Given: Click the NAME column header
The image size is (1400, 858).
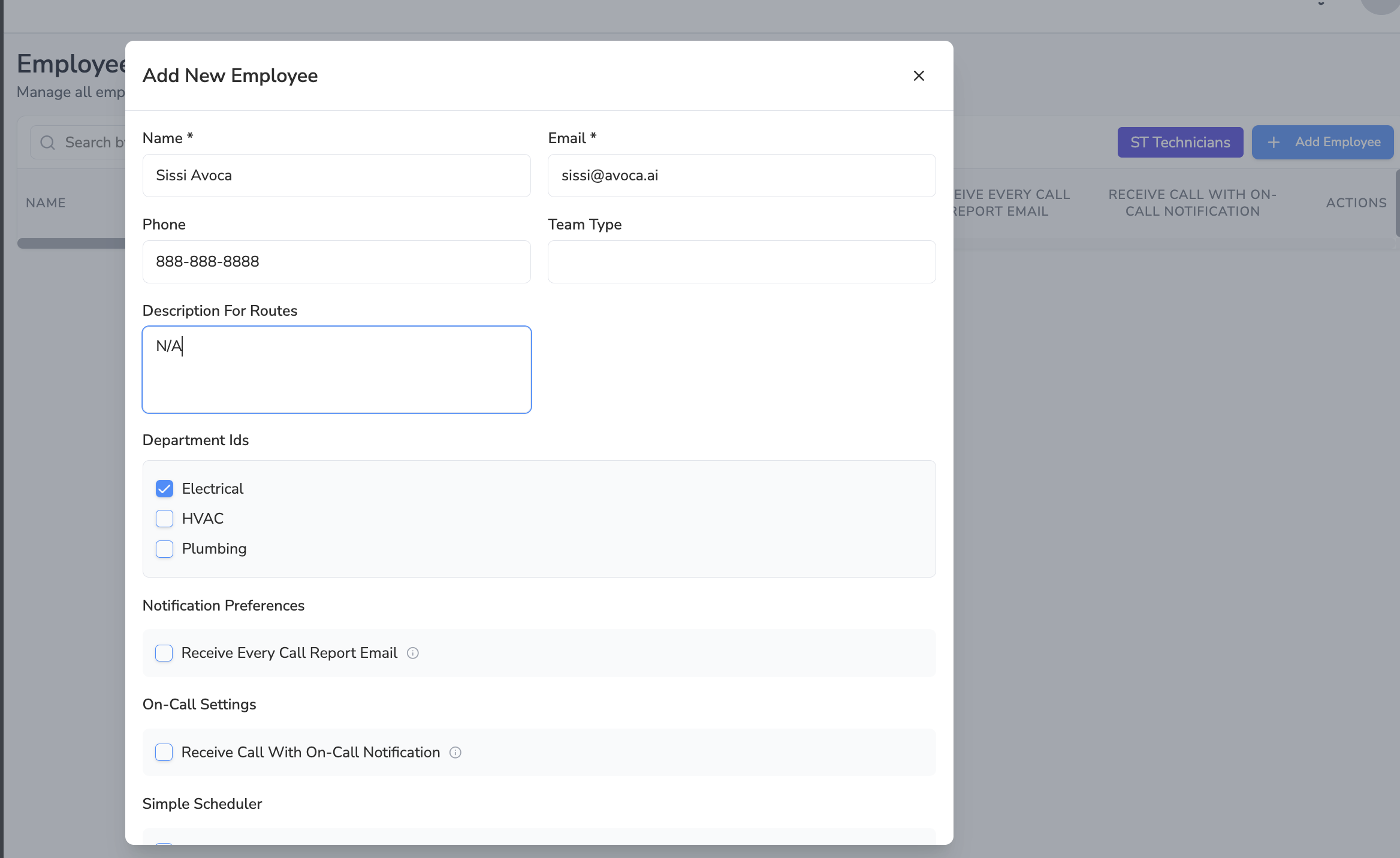Looking at the screenshot, I should 46,203.
